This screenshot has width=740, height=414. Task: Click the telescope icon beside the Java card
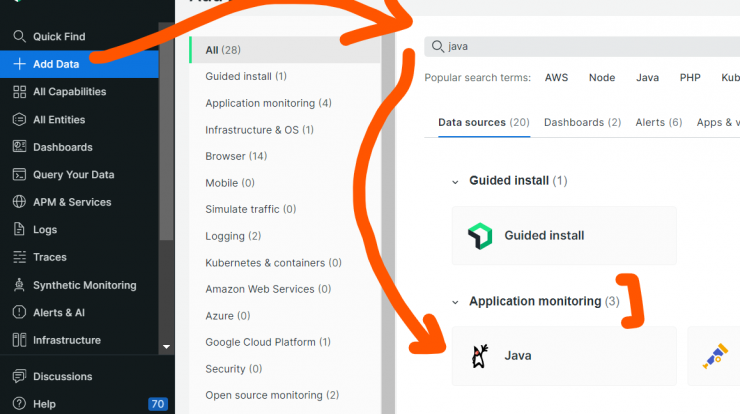(x=715, y=356)
